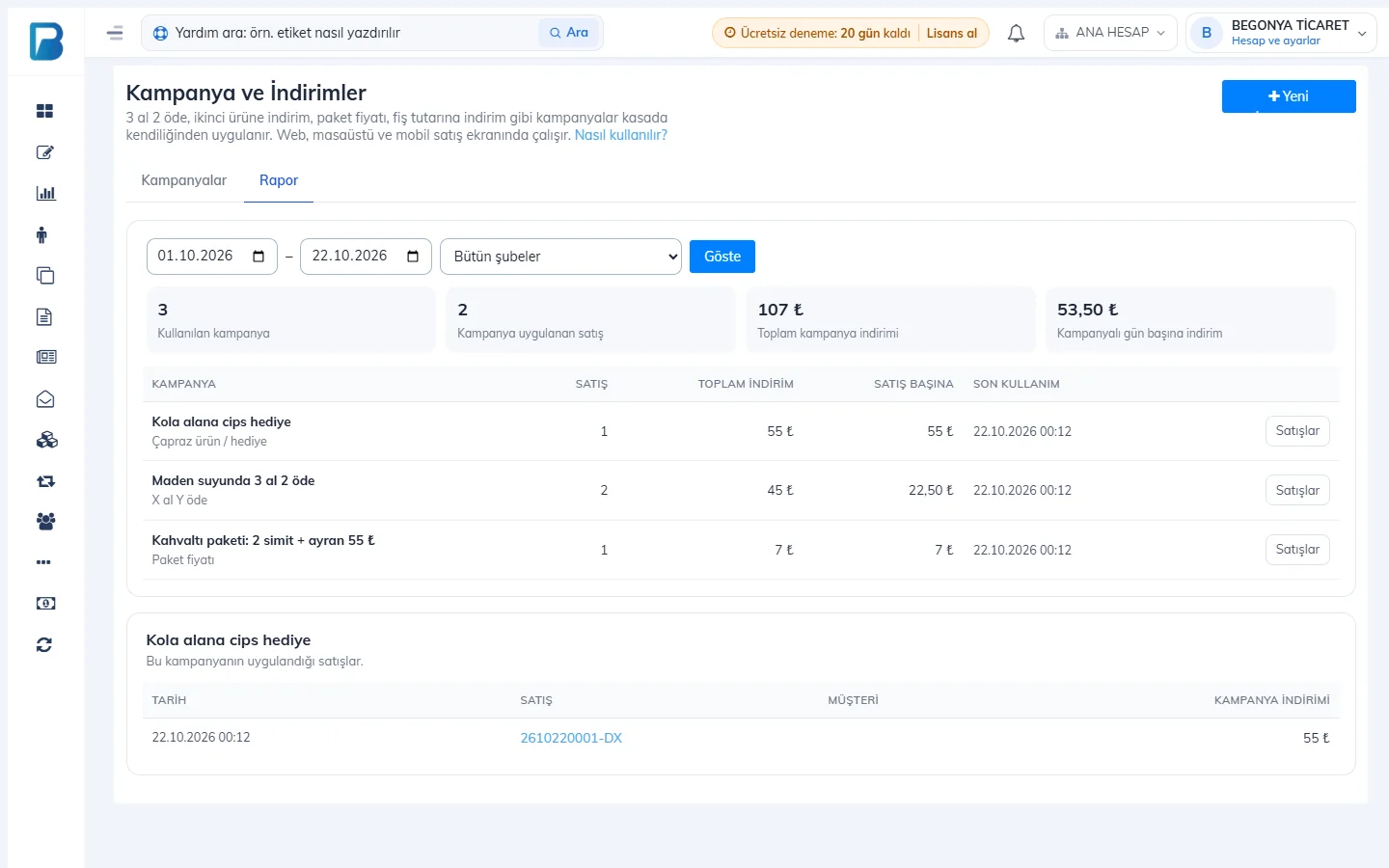The height and width of the screenshot is (868, 1389).
Task: Open Satışlar for Maden suyunda 3 al 2 öde
Action: pos(1297,490)
